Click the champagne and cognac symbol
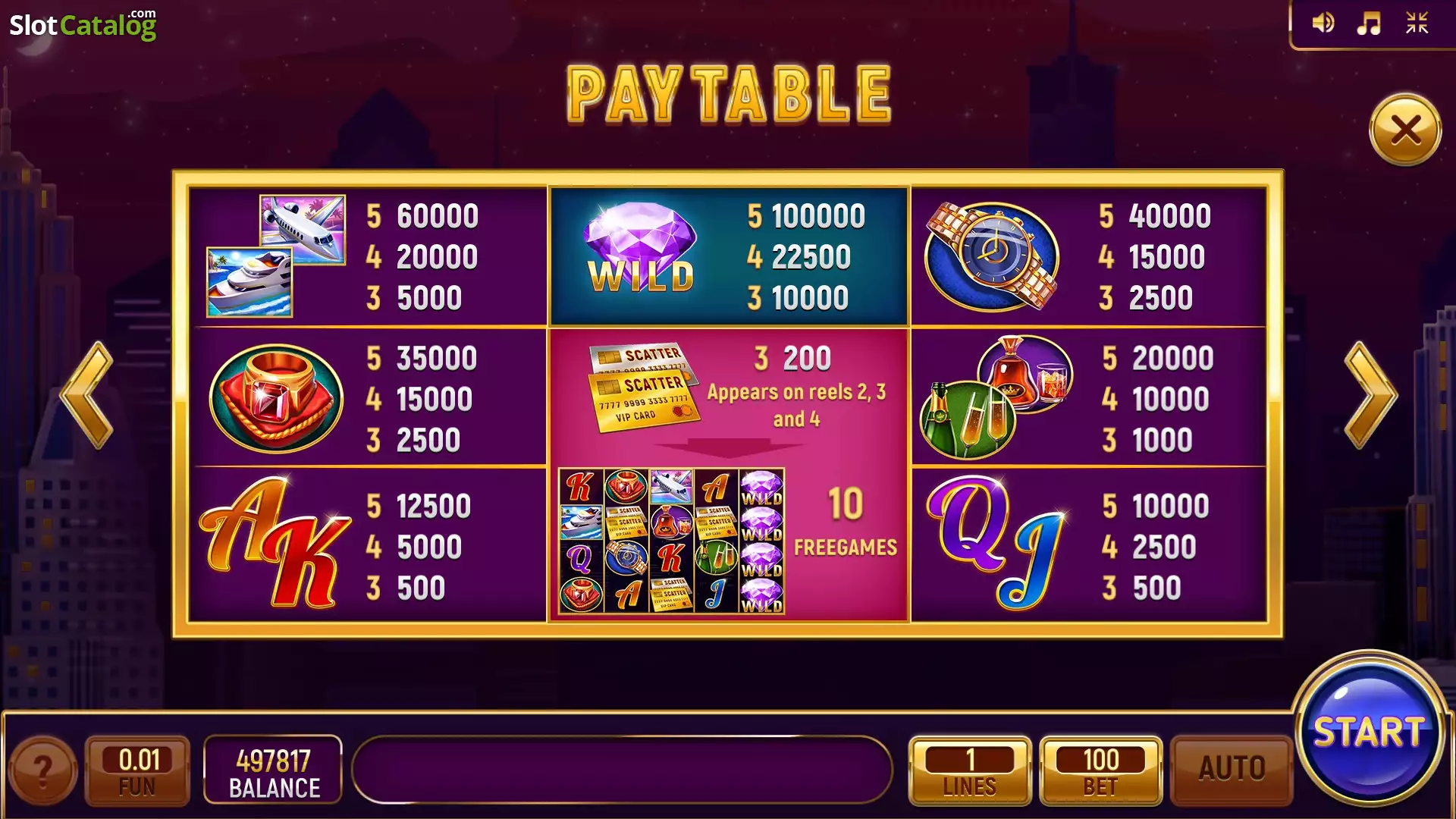Screen dimensions: 1456x819 (996, 397)
